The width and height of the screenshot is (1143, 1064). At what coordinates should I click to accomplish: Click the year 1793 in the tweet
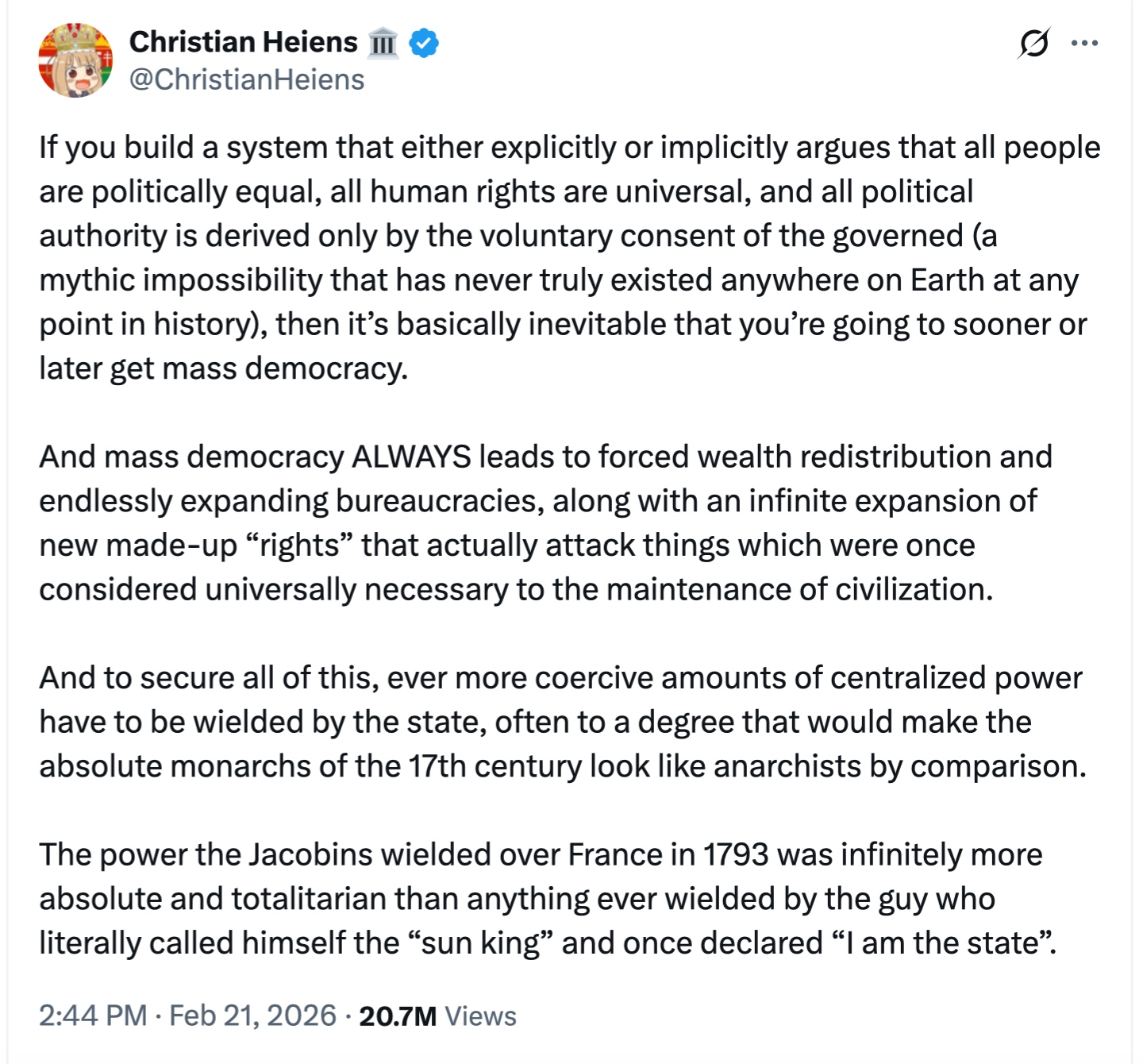[x=736, y=855]
